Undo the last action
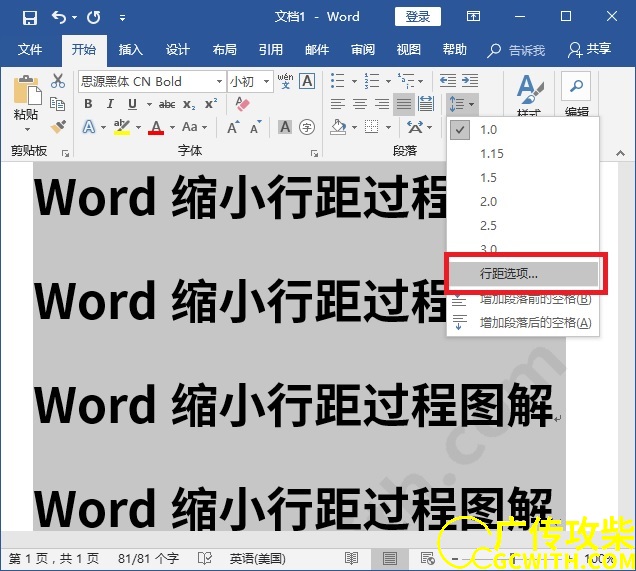 coord(60,17)
